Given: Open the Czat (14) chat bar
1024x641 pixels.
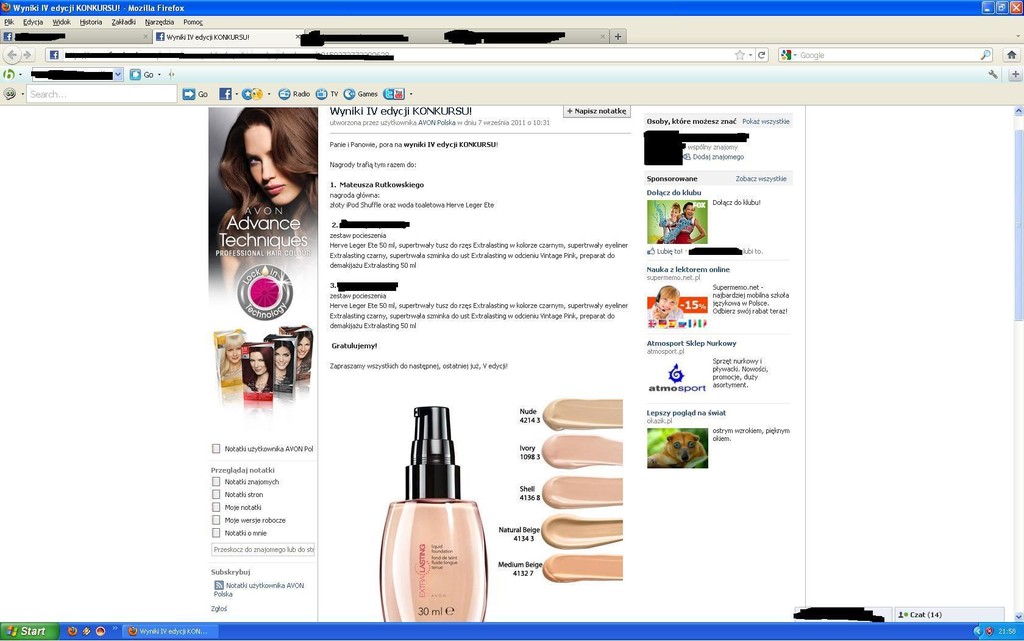Looking at the screenshot, I should (x=949, y=614).
